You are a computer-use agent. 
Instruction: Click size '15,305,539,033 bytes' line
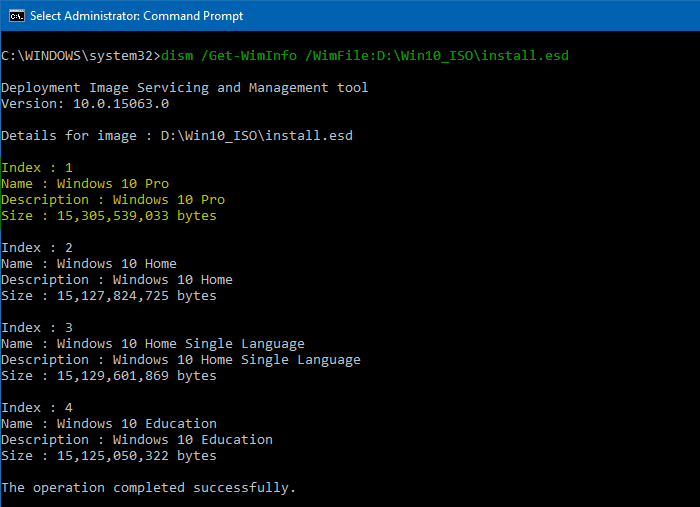coord(108,216)
